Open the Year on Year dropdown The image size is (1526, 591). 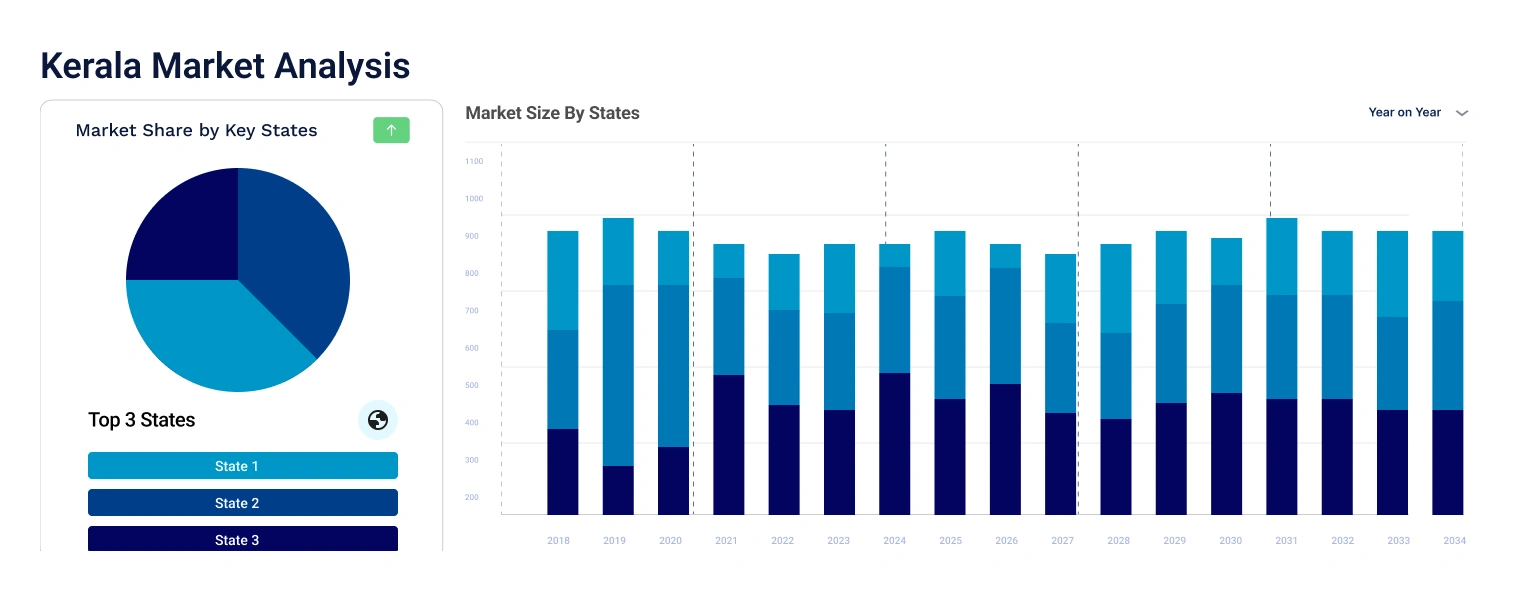pos(1405,112)
